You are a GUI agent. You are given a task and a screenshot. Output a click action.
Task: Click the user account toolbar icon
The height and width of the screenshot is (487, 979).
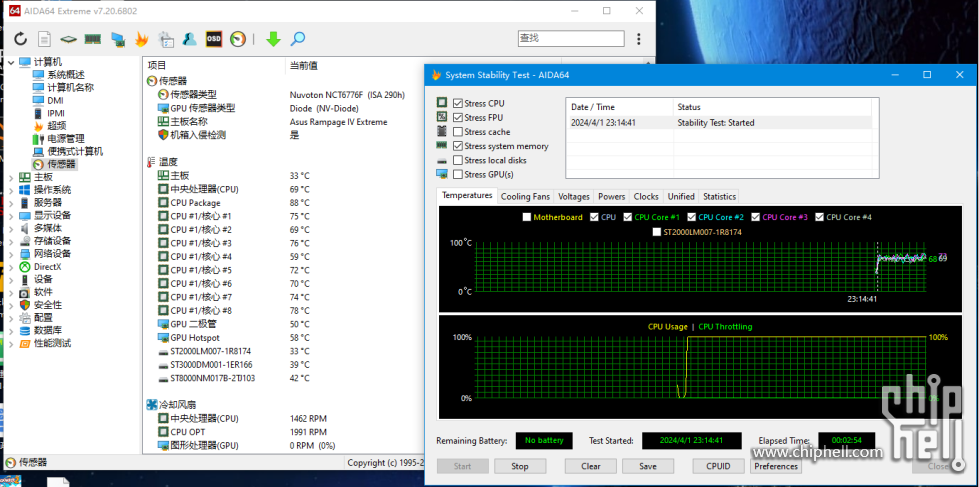(x=190, y=39)
